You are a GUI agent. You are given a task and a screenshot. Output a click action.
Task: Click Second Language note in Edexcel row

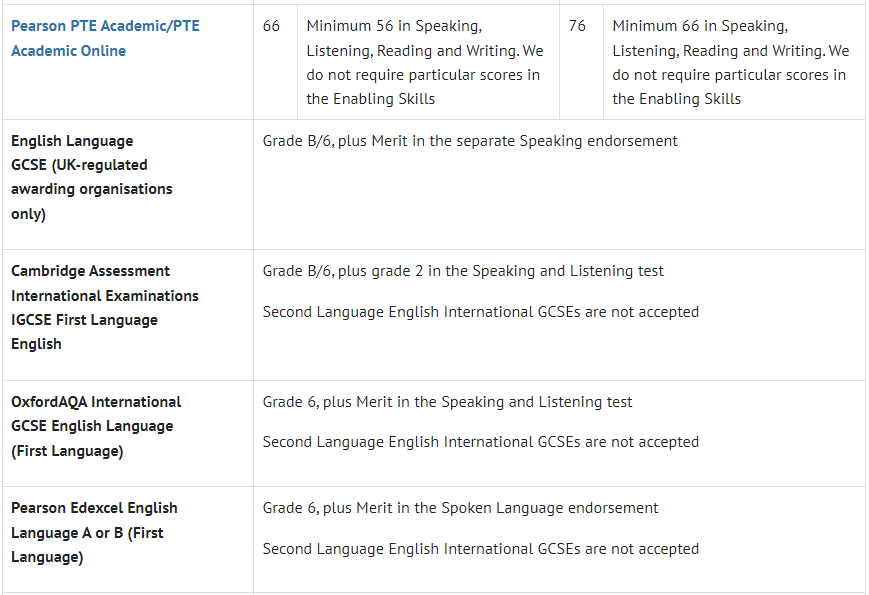(480, 549)
